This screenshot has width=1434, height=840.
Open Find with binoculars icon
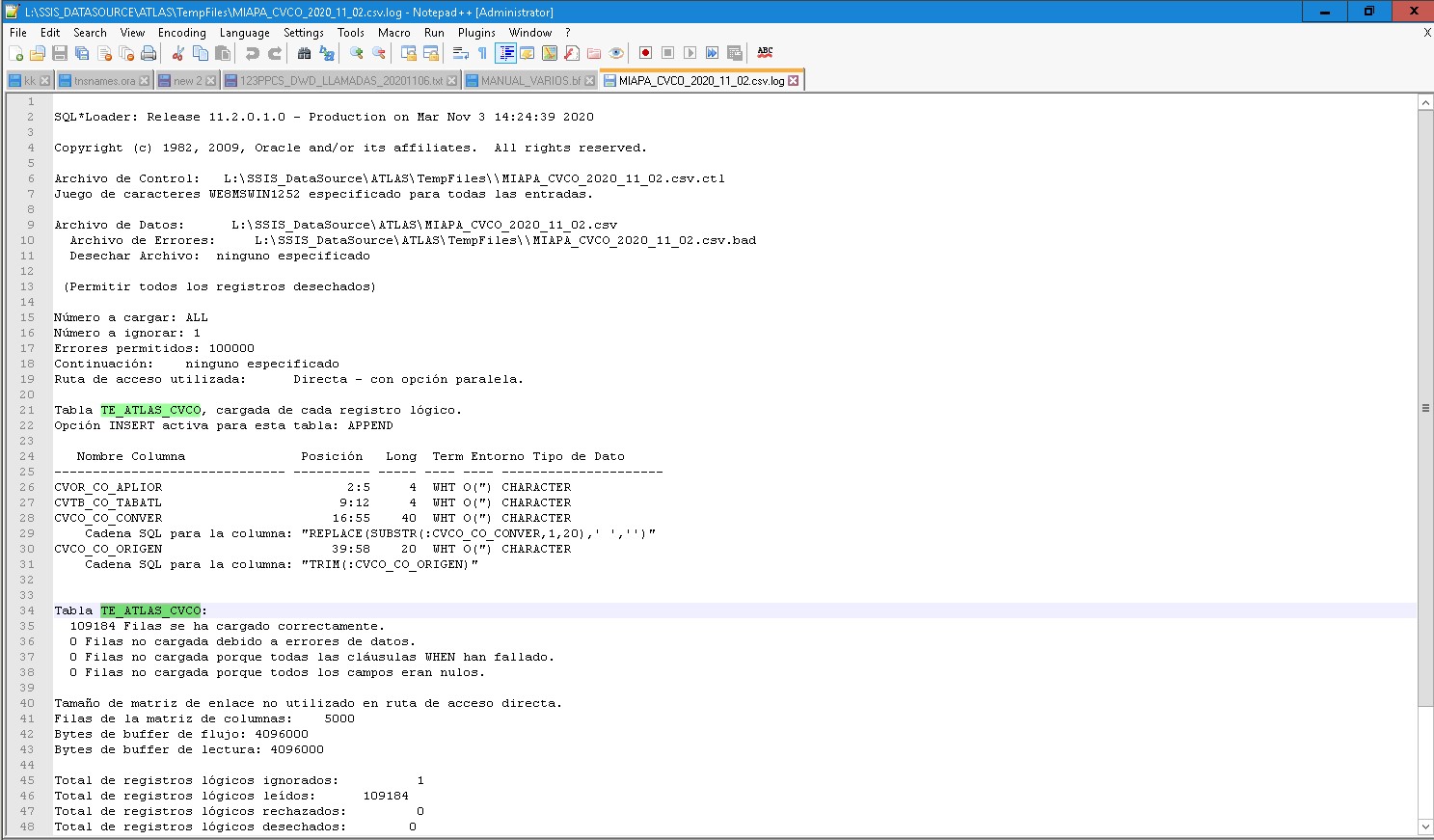304,53
